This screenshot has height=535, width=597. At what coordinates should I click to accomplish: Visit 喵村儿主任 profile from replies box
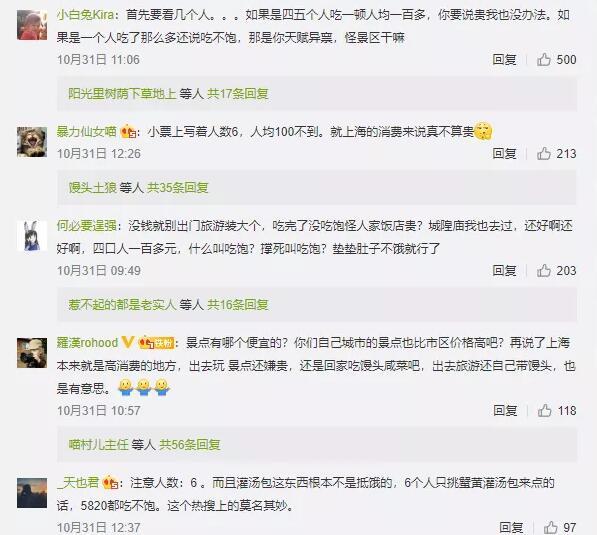point(98,444)
